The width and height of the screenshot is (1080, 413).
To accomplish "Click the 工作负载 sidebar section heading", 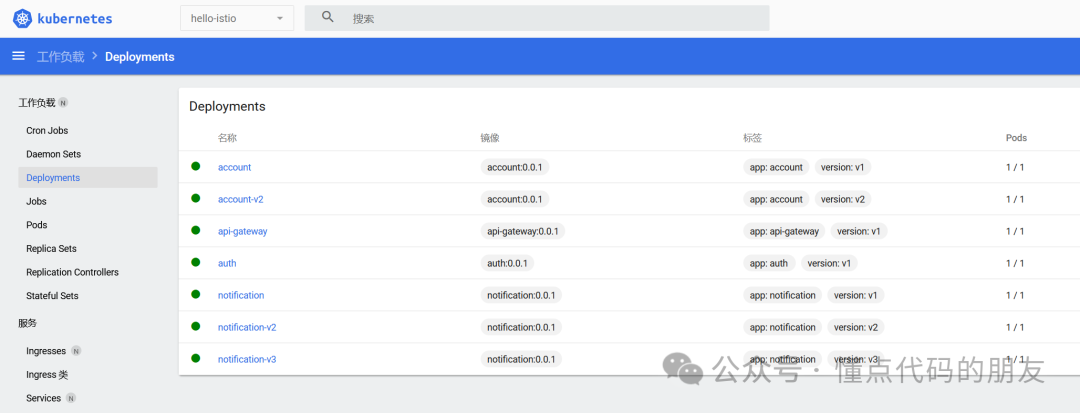I will click(37, 103).
